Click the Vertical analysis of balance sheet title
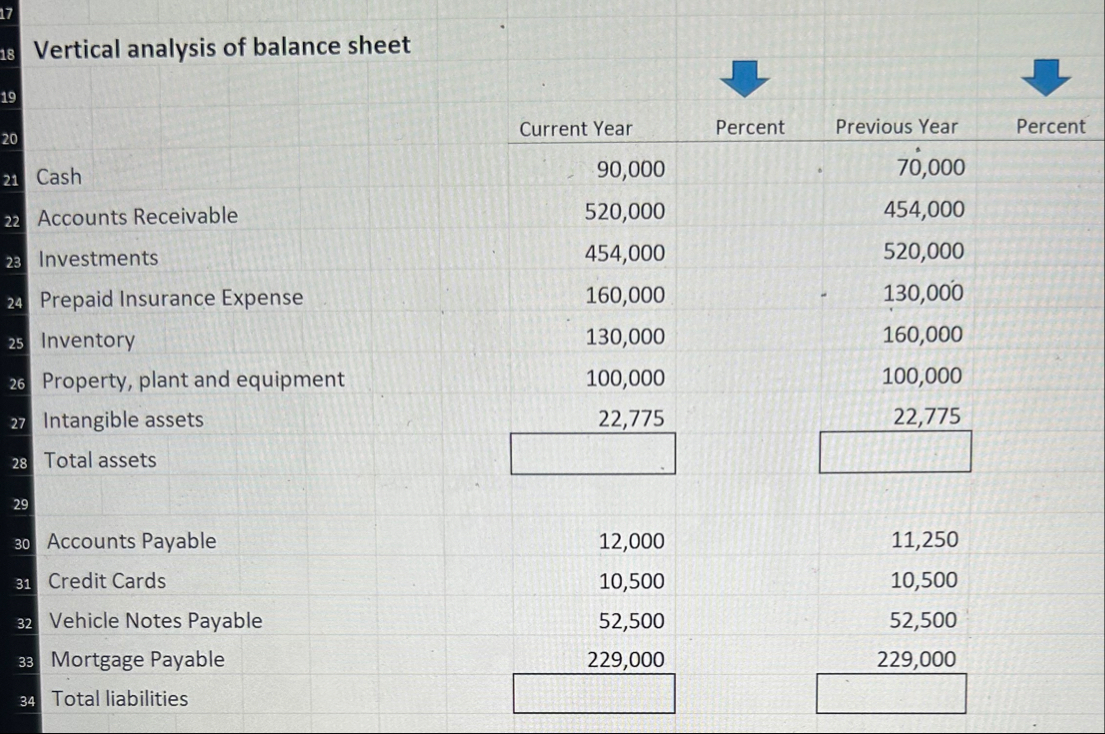 tap(222, 45)
